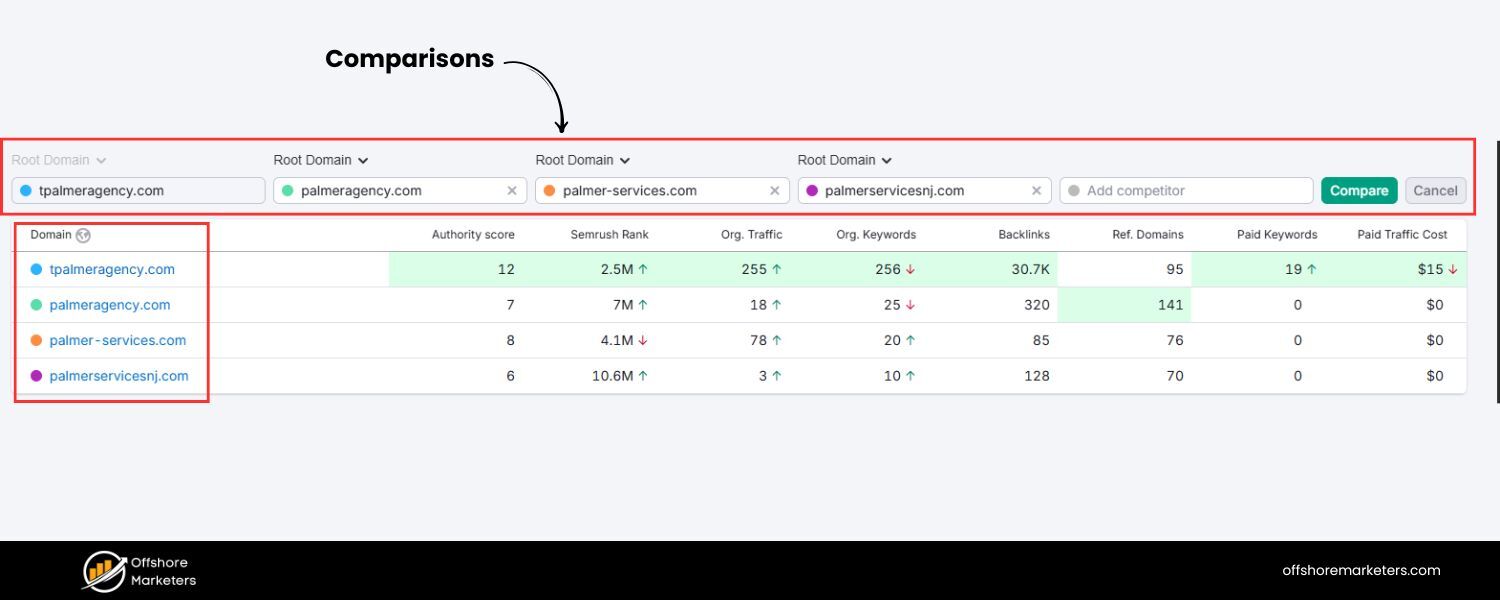Click green dot beside palmeragency.com row
The height and width of the screenshot is (600, 1500).
(37, 305)
